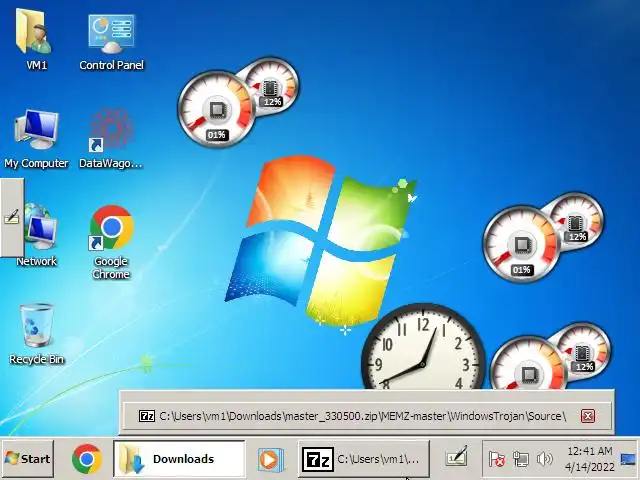Open the taskbar tablet input panel icon
Viewport: 640px width, 480px height.
point(456,457)
